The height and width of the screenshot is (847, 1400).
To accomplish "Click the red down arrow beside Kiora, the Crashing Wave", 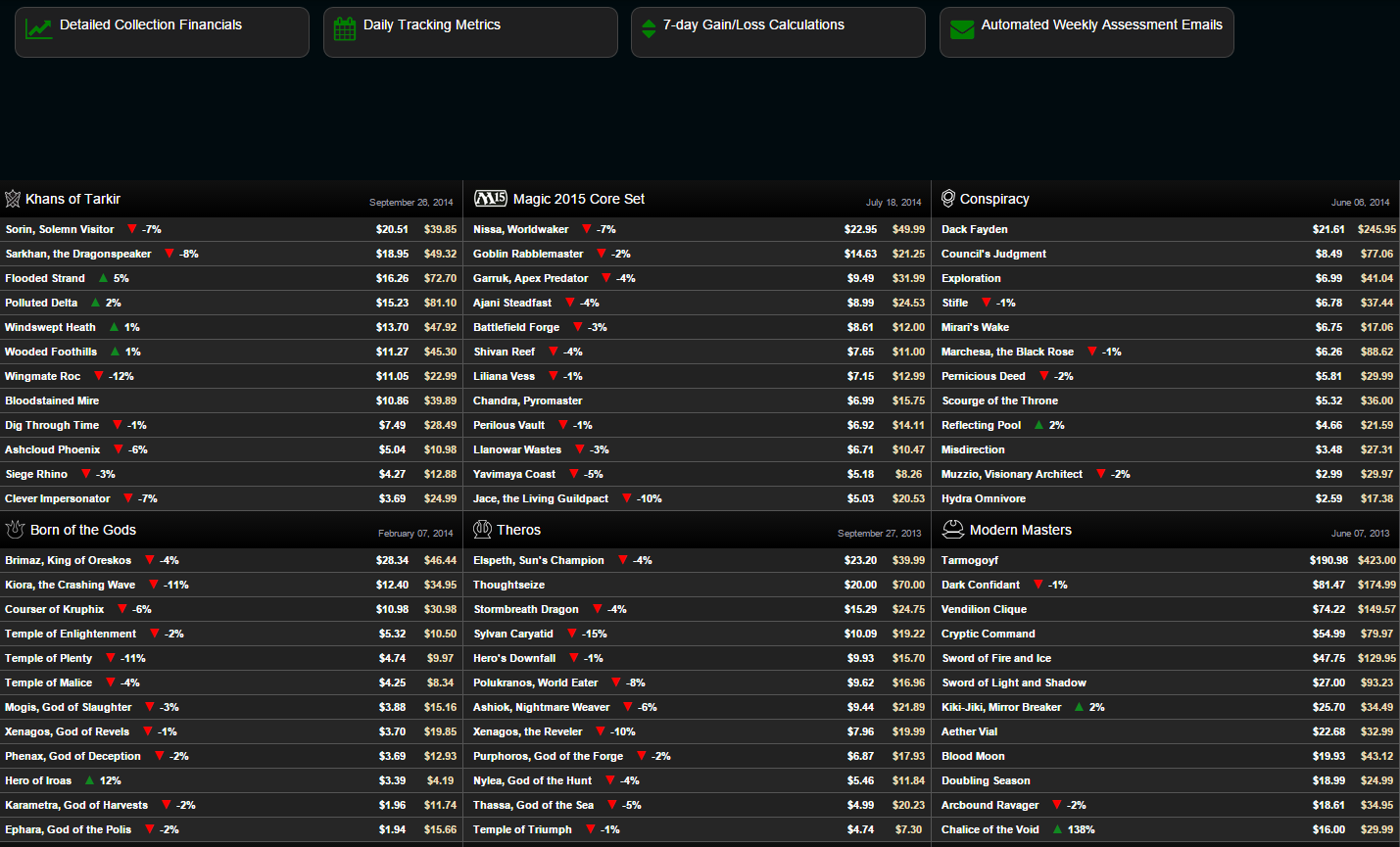I will [x=153, y=585].
